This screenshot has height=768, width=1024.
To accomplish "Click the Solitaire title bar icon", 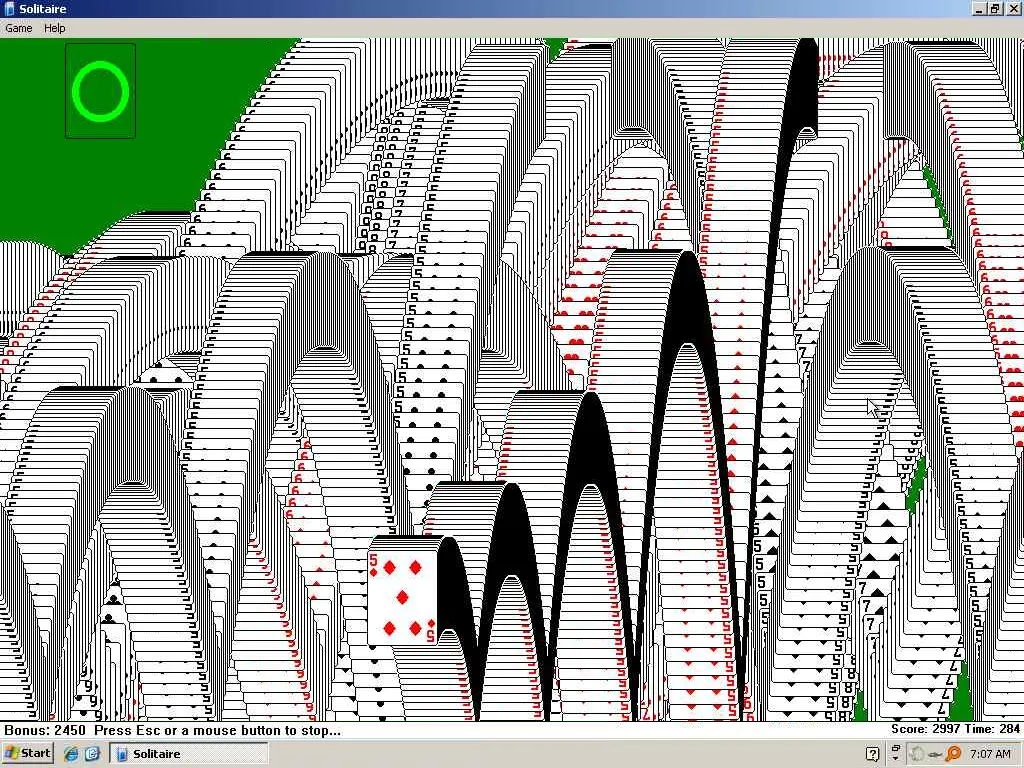I will 9,9.
